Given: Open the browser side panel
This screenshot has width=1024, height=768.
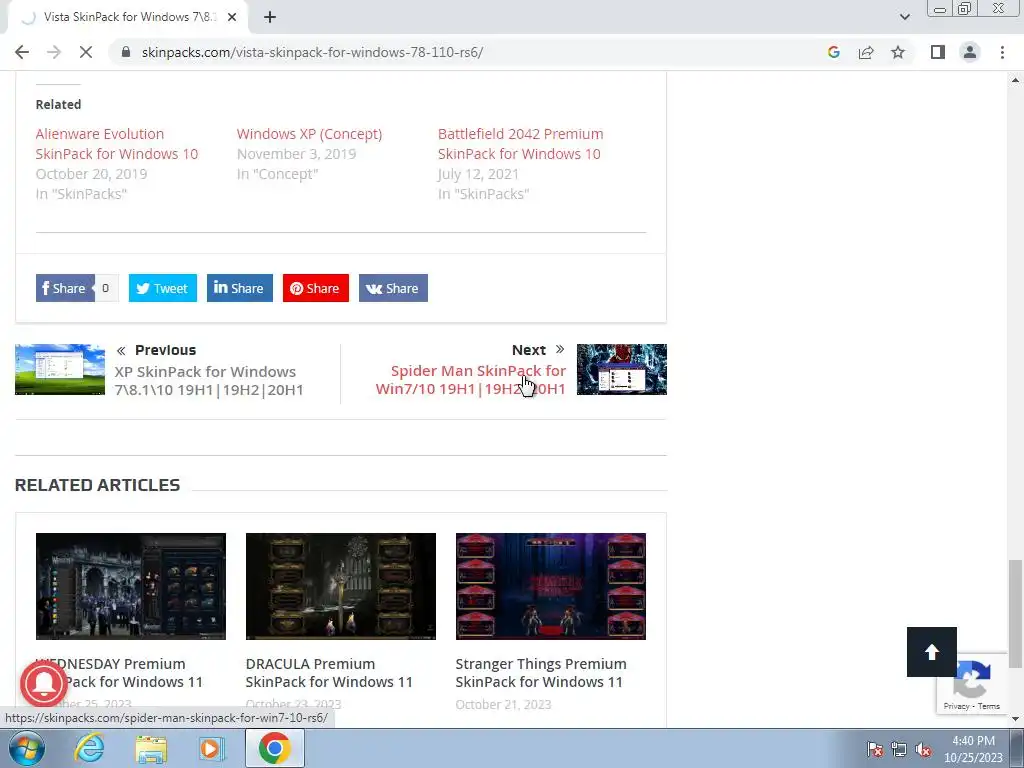Looking at the screenshot, I should (x=938, y=52).
